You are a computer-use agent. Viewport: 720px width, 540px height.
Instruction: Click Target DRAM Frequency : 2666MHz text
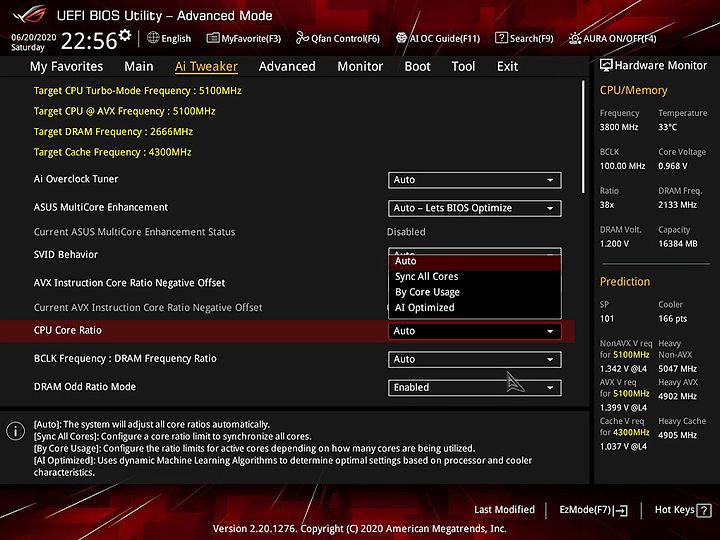click(113, 132)
